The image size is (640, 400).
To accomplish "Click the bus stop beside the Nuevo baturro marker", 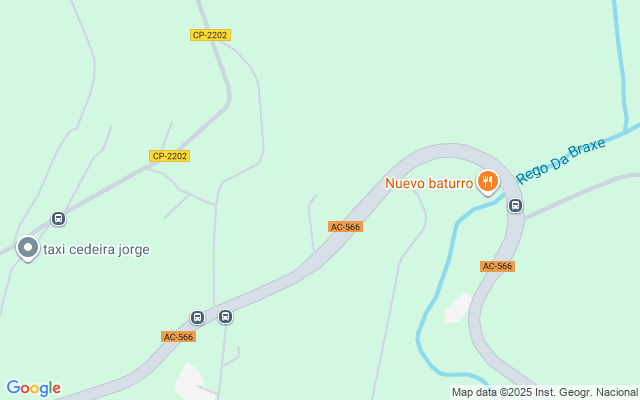I will click(516, 205).
